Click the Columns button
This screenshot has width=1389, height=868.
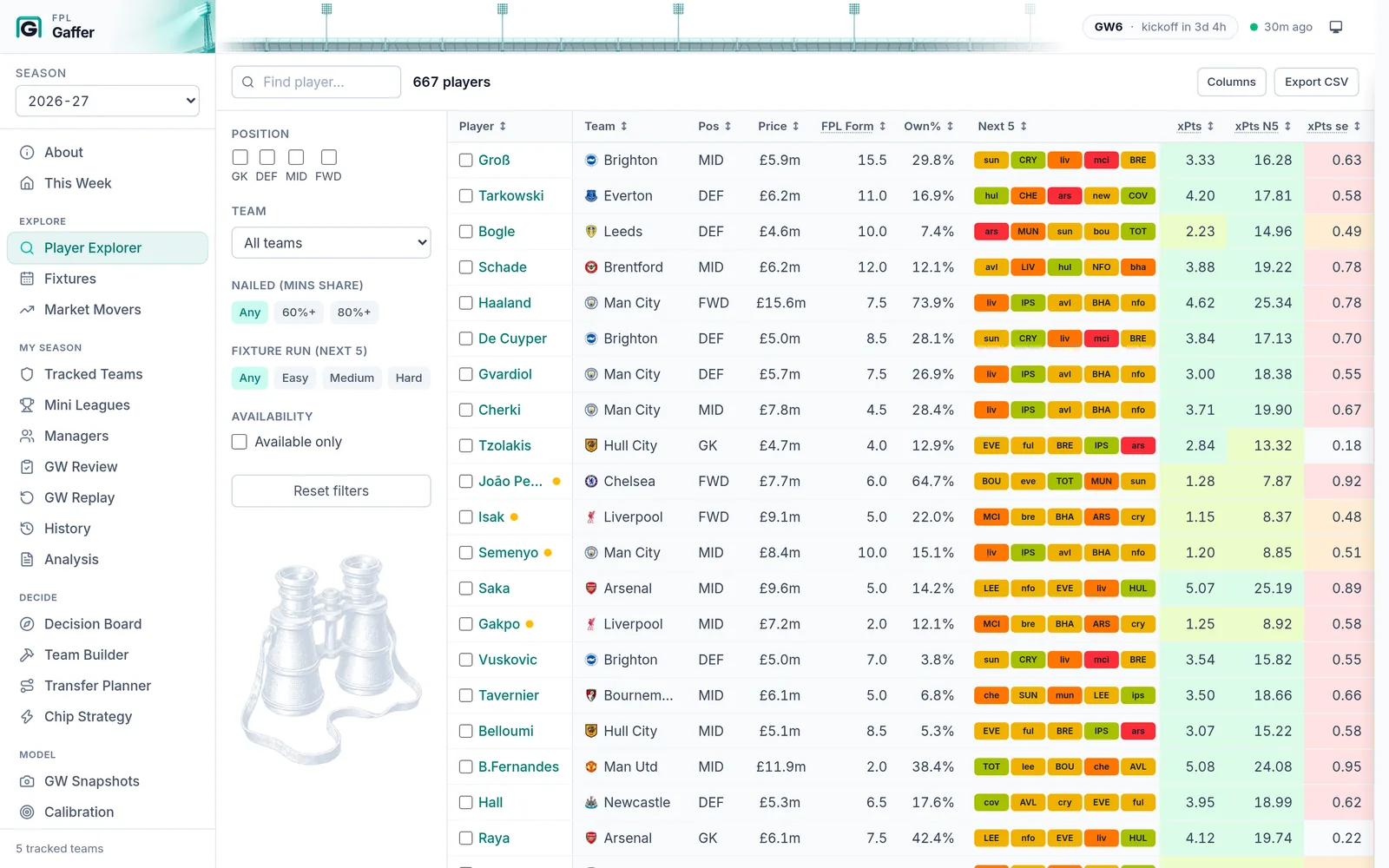(x=1231, y=82)
